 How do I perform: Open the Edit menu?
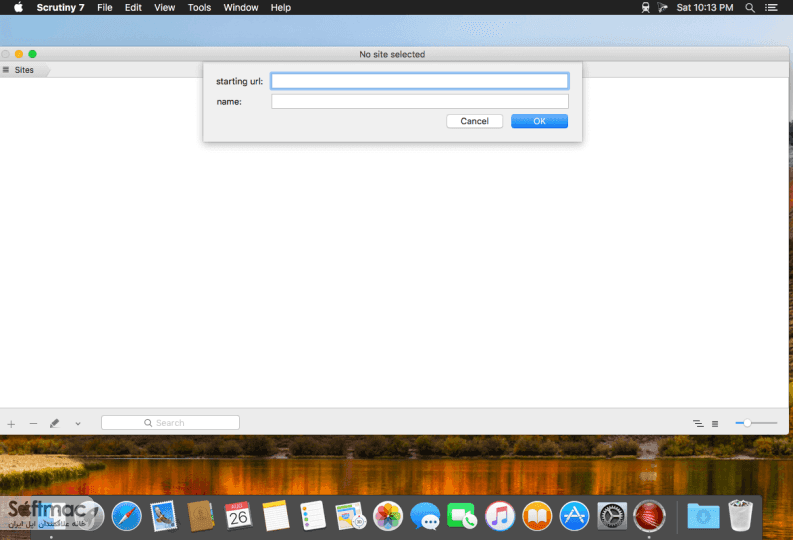133,8
